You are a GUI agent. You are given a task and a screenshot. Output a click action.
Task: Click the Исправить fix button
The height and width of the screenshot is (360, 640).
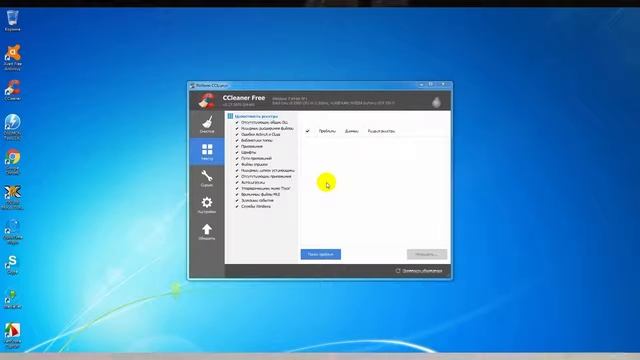[427, 254]
